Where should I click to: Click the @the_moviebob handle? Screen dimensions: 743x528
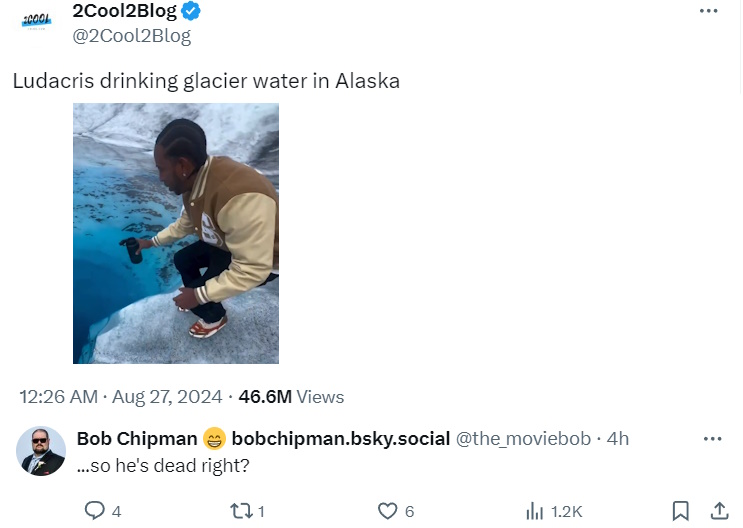coord(523,439)
